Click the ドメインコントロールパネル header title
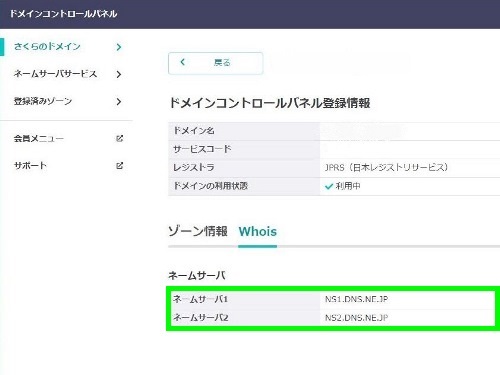The height and width of the screenshot is (375, 500). 63,14
